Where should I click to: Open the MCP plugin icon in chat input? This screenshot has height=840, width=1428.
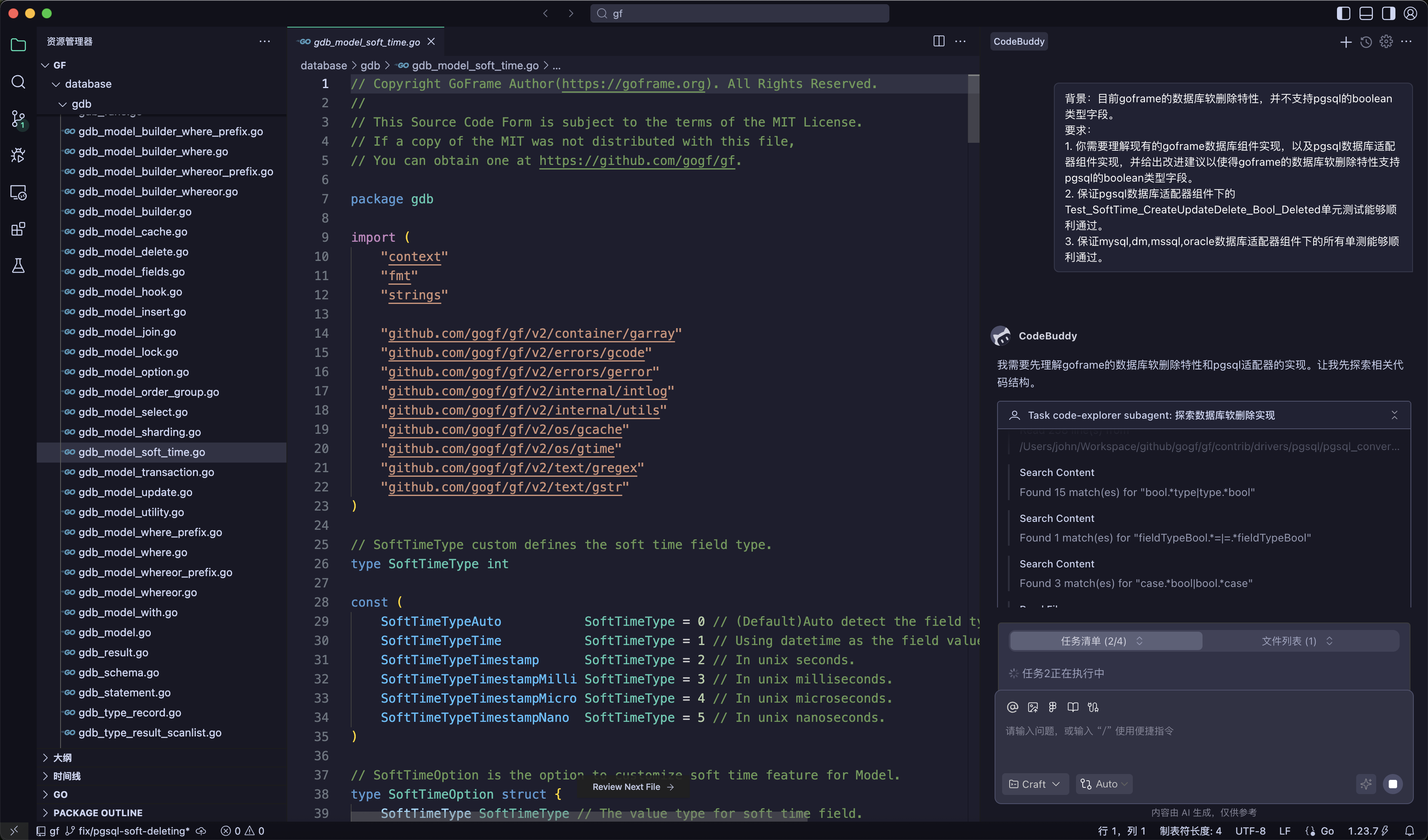(1094, 707)
